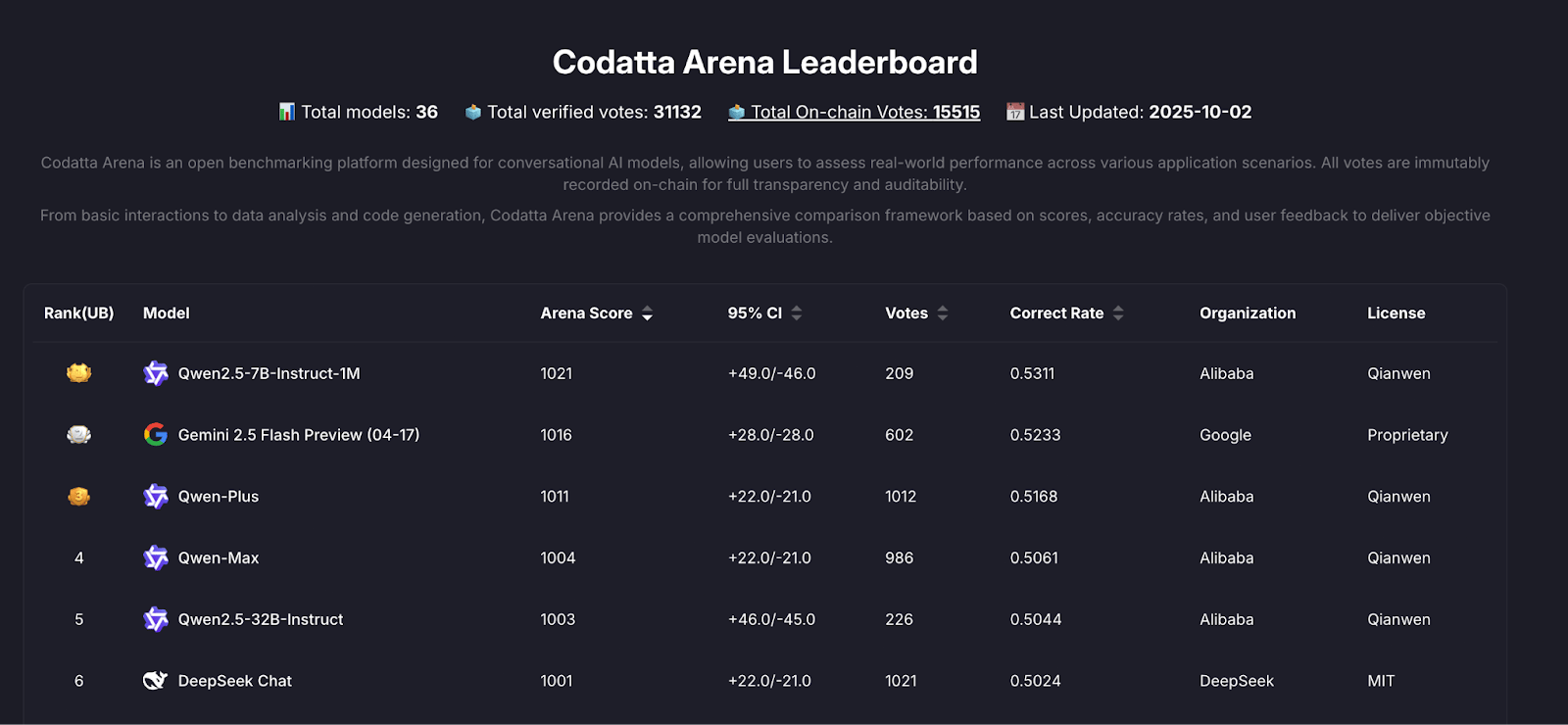Click the Google logo beside Gemini 2.5 Flash
Viewport: 1568px width, 725px height.
[x=156, y=435]
